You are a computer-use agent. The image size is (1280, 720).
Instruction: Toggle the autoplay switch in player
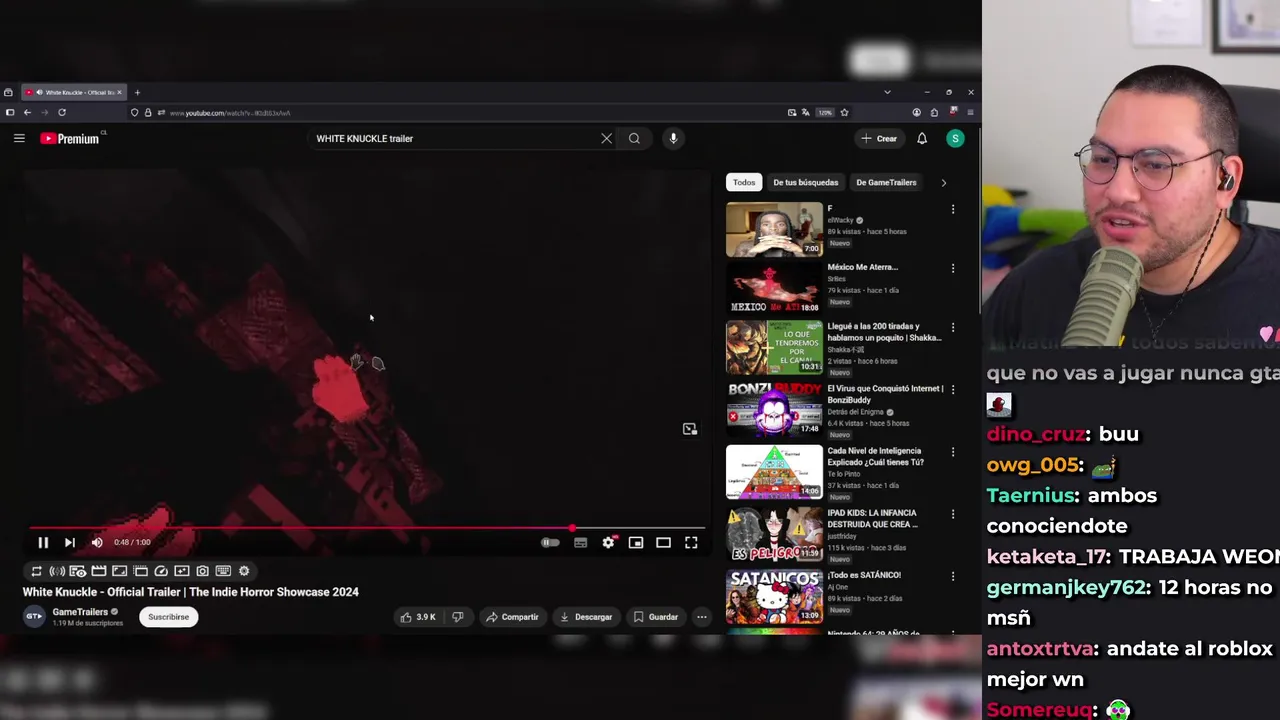tap(550, 542)
